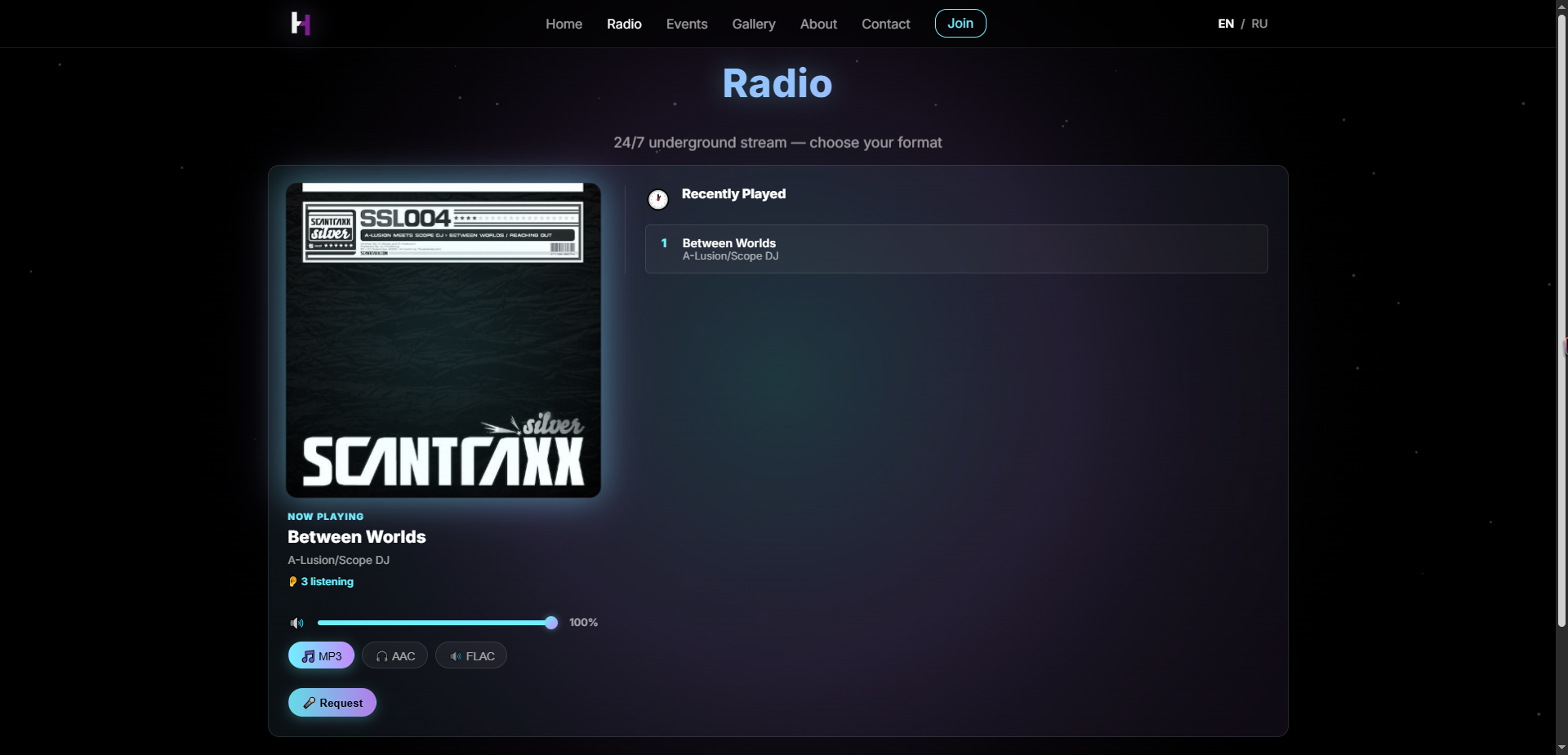Choose the FLAC stream format
The image size is (1568, 755).
click(471, 655)
